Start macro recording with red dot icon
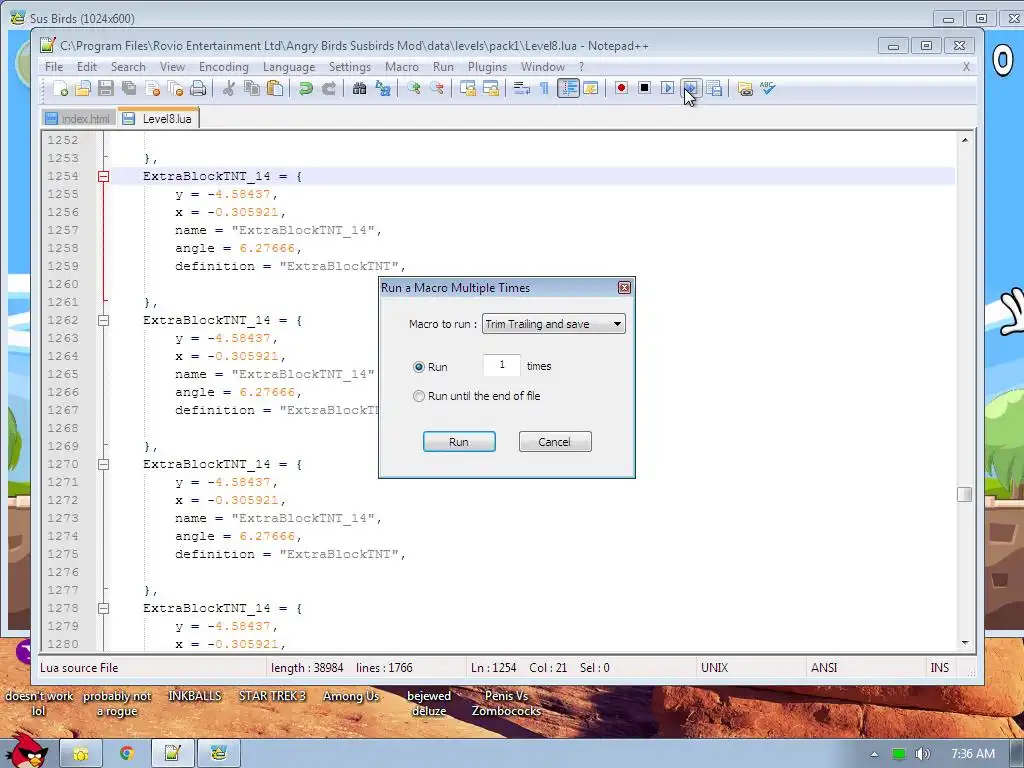Viewport: 1024px width, 768px height. [621, 88]
